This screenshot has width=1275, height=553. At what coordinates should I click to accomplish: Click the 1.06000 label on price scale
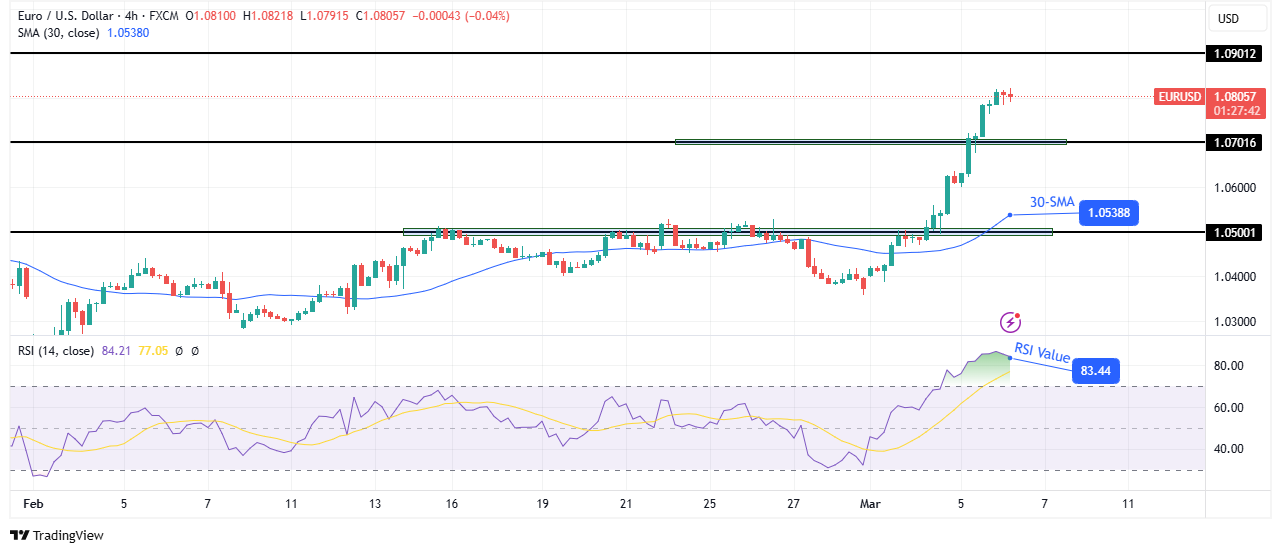1235,187
